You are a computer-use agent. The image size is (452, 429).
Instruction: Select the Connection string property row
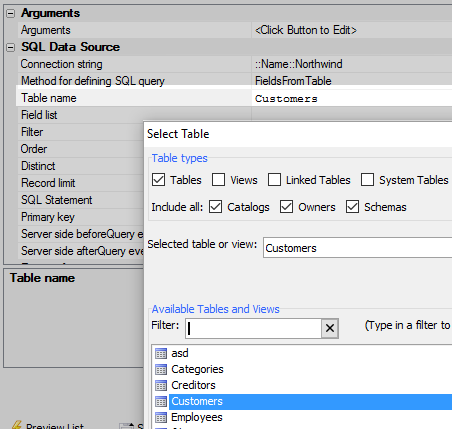(235, 64)
